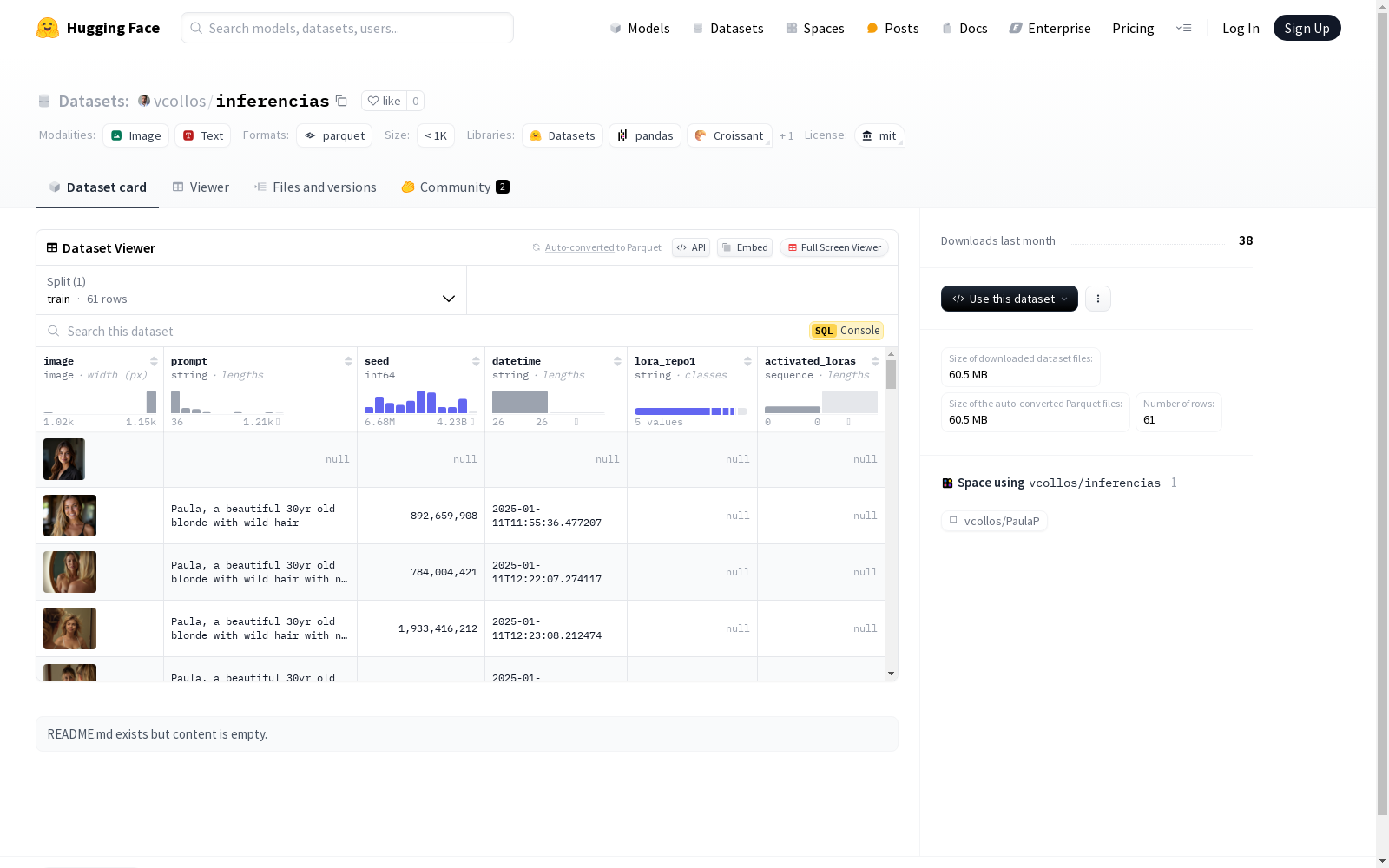The image size is (1389, 868).
Task: Open the Files and versions tab
Action: click(315, 187)
